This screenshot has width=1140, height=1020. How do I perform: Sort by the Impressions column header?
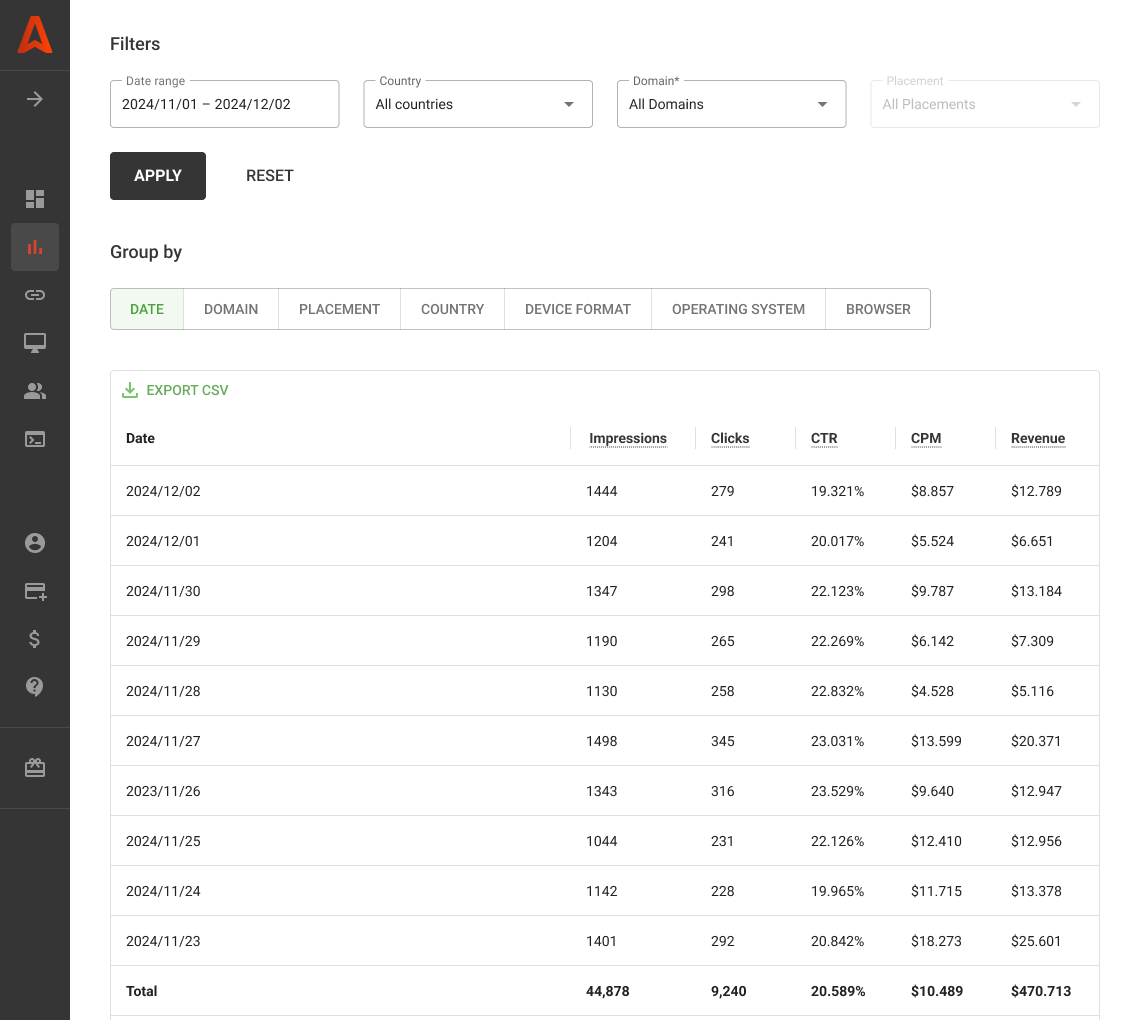(627, 438)
